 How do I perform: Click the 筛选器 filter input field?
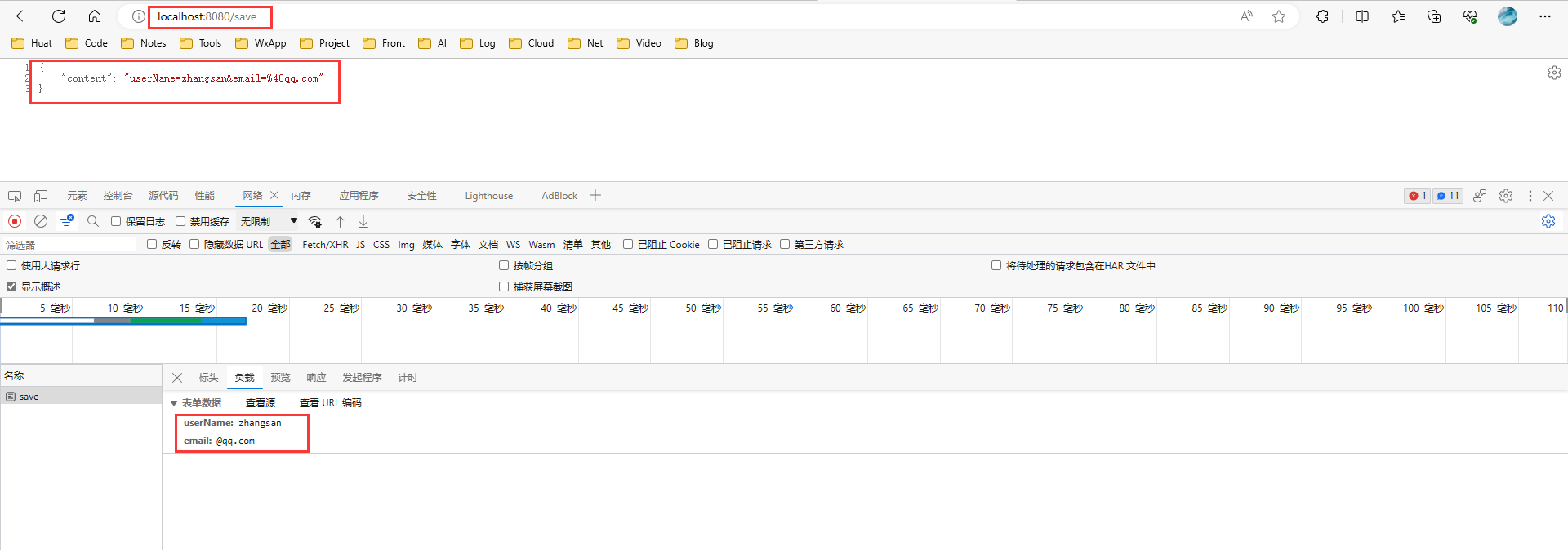point(69,245)
